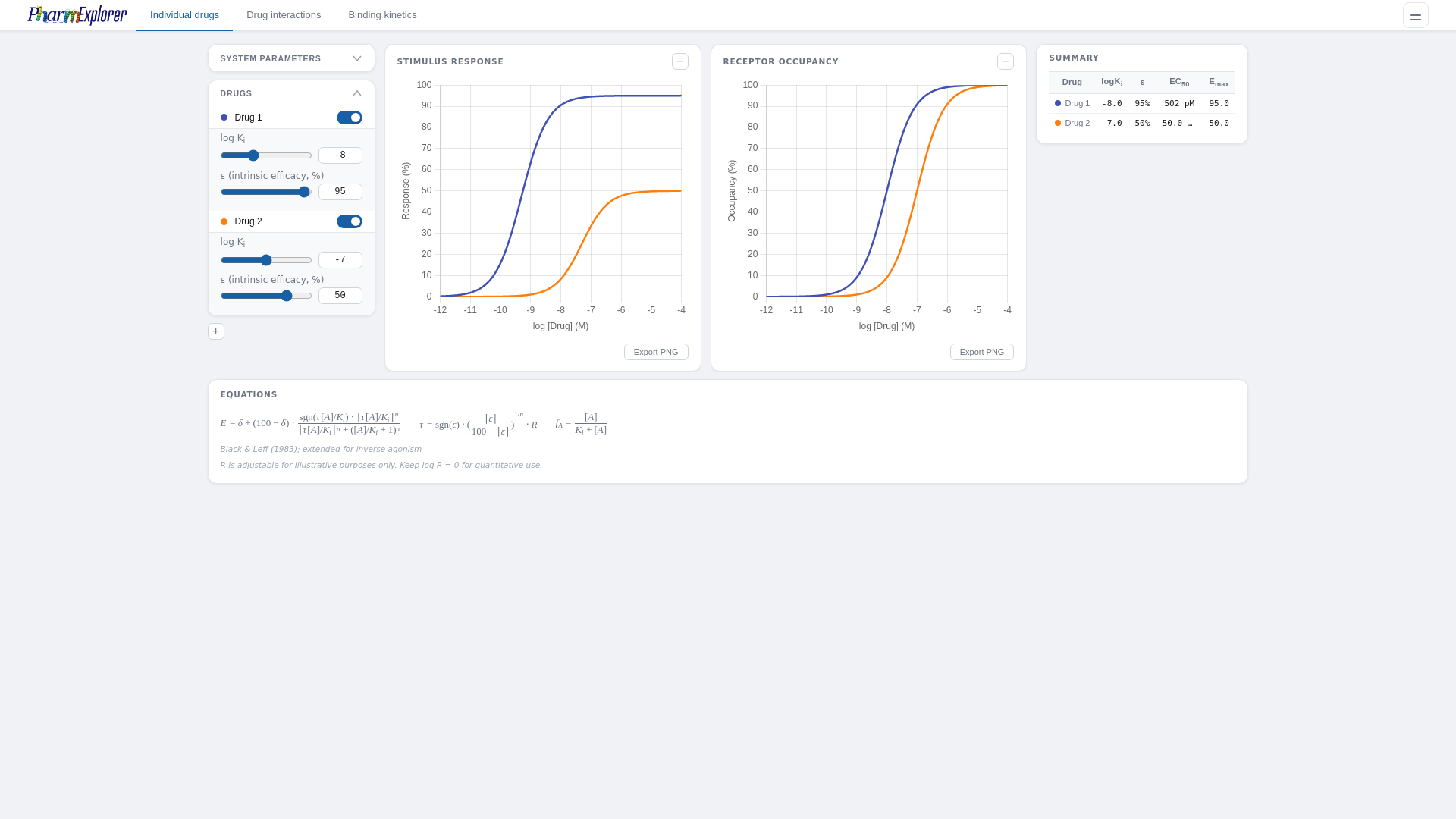Click the Emax column header
Screen dimensions: 1456x819
coord(1219,82)
